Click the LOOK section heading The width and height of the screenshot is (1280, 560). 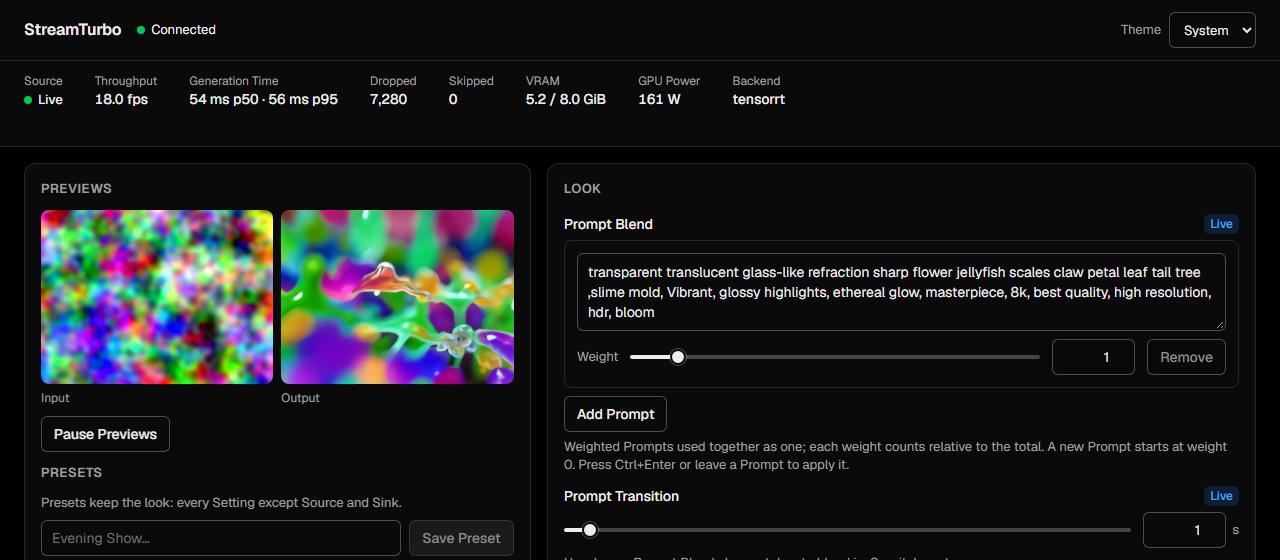click(582, 188)
